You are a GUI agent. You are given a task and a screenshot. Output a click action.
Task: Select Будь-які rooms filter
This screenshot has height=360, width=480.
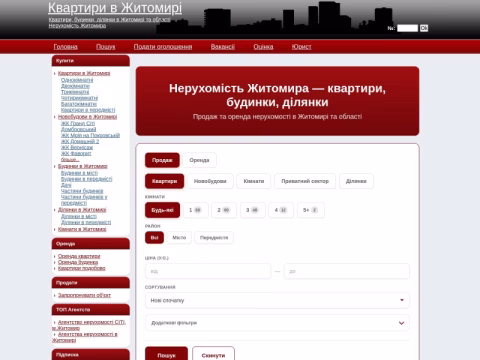(x=162, y=210)
